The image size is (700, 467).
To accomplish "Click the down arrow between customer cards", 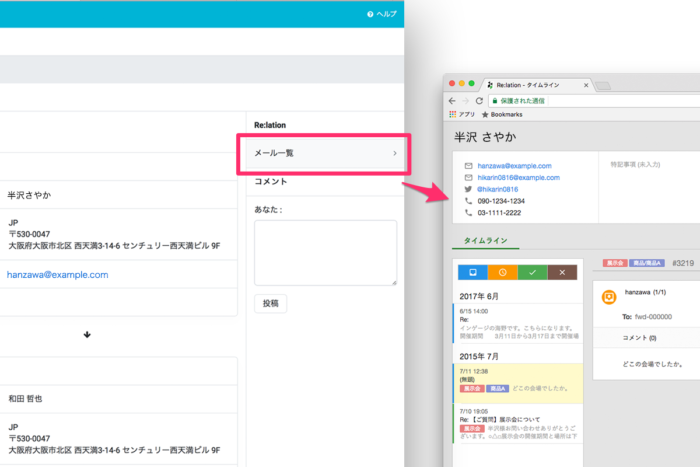I will click(87, 334).
